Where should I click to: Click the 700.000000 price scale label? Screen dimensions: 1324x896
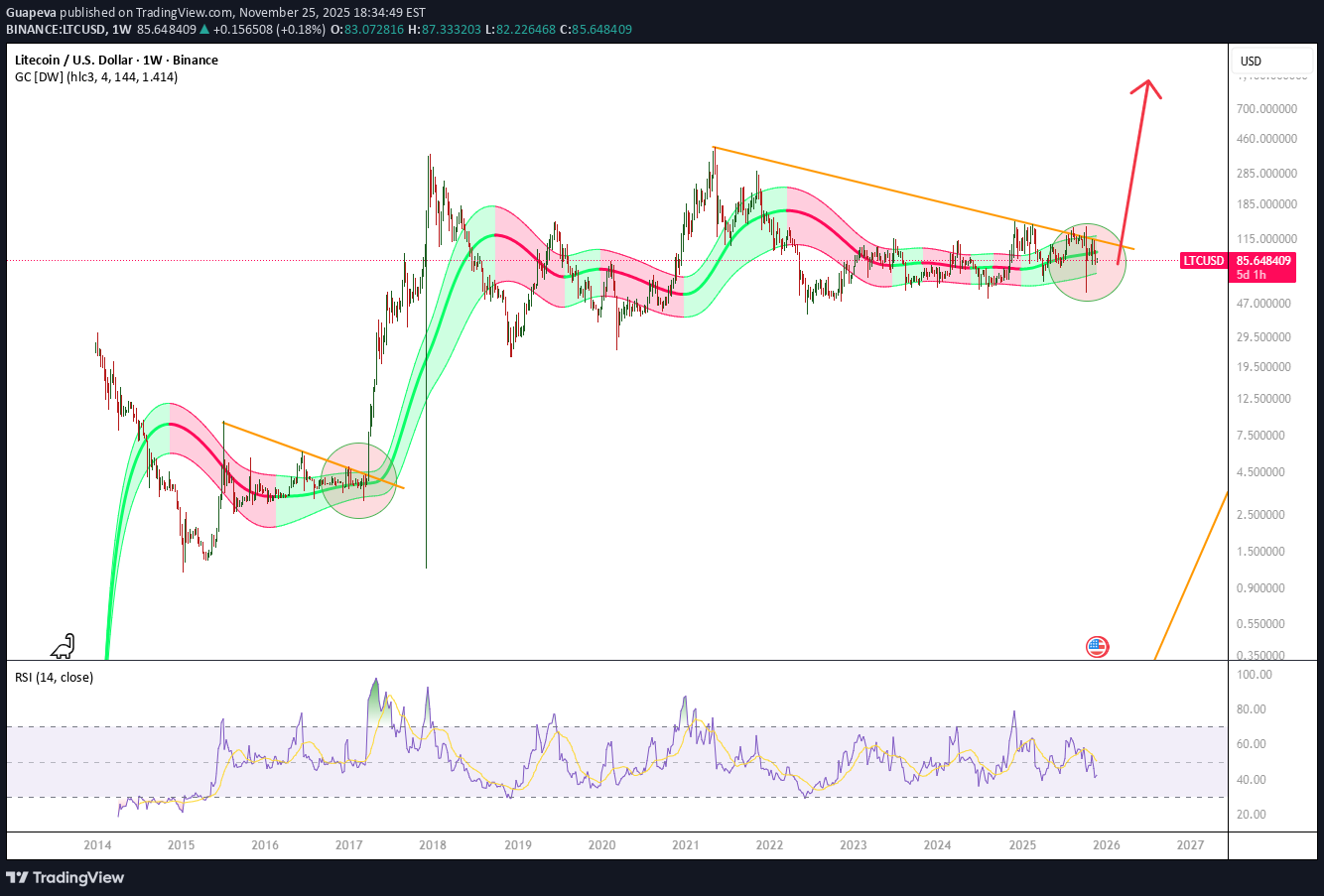tap(1264, 108)
